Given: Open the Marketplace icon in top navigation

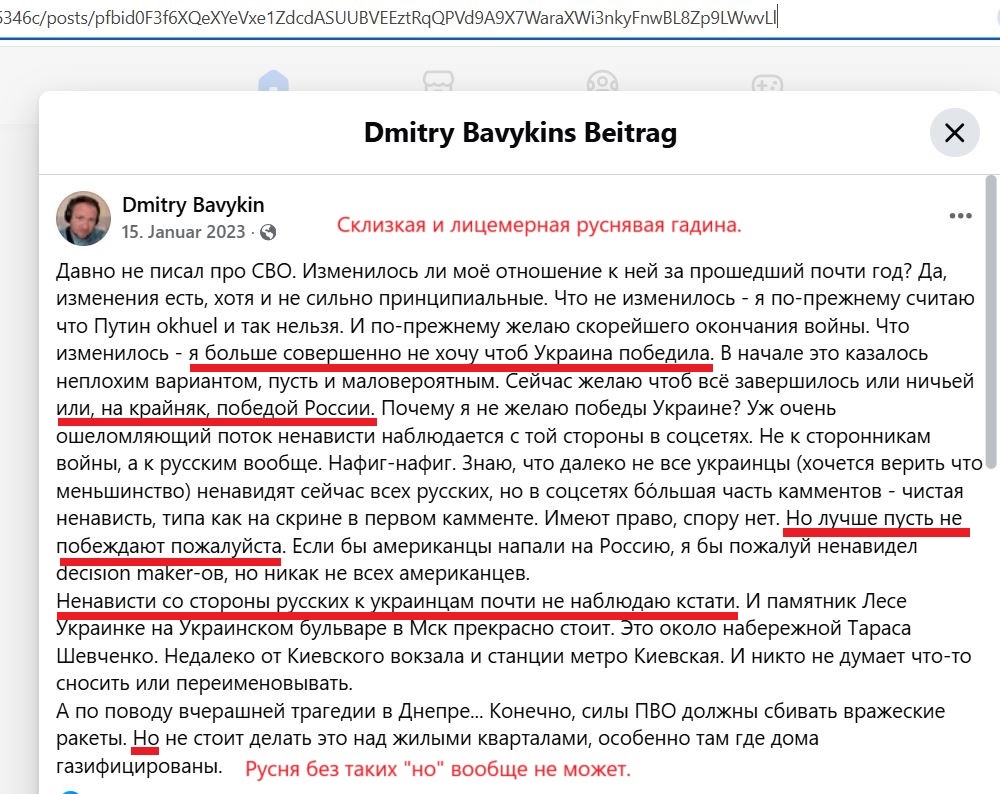Looking at the screenshot, I should click(x=438, y=82).
